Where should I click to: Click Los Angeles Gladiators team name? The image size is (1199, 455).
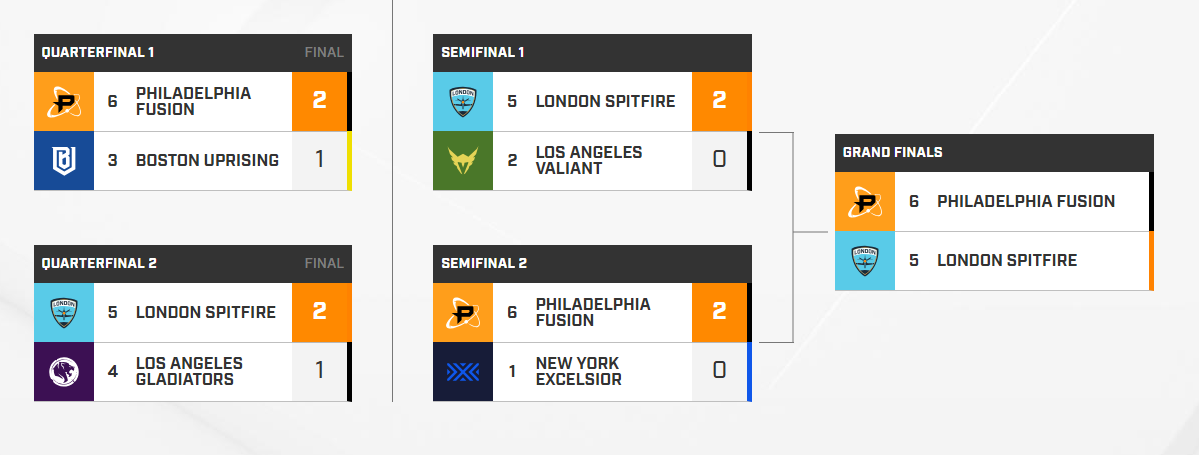click(x=190, y=372)
